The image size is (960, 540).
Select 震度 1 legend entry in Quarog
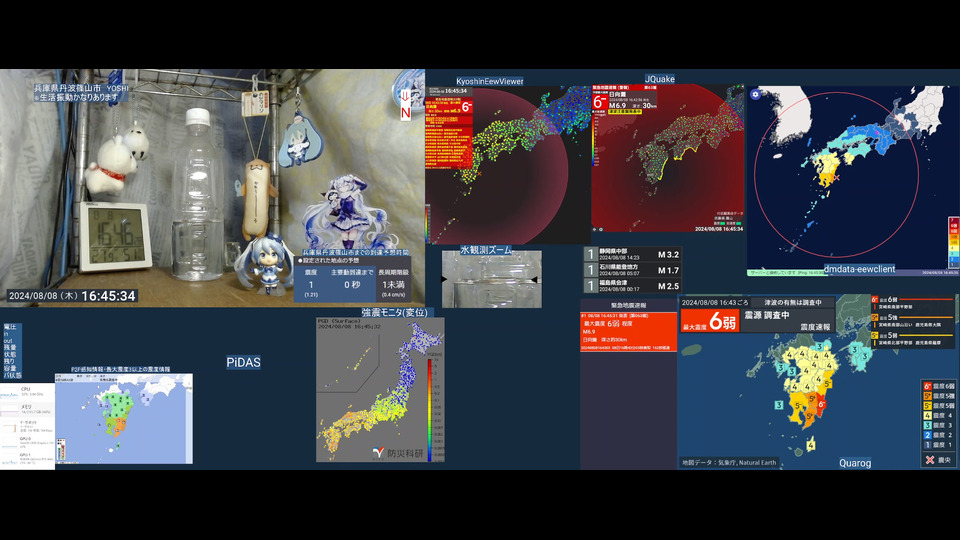pos(939,445)
